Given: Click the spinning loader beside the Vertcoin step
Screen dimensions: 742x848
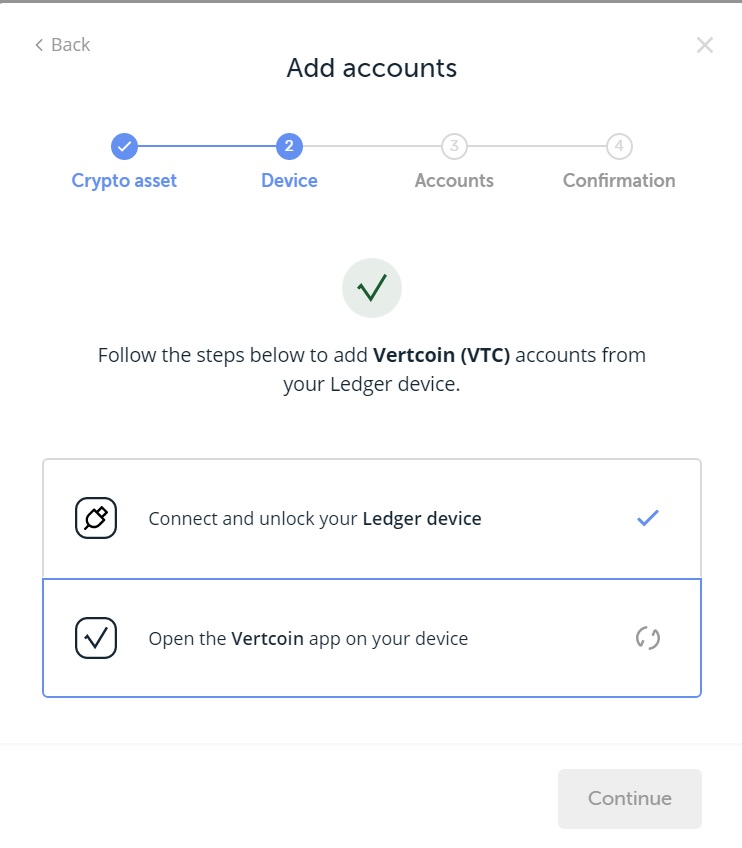Looking at the screenshot, I should coord(648,638).
